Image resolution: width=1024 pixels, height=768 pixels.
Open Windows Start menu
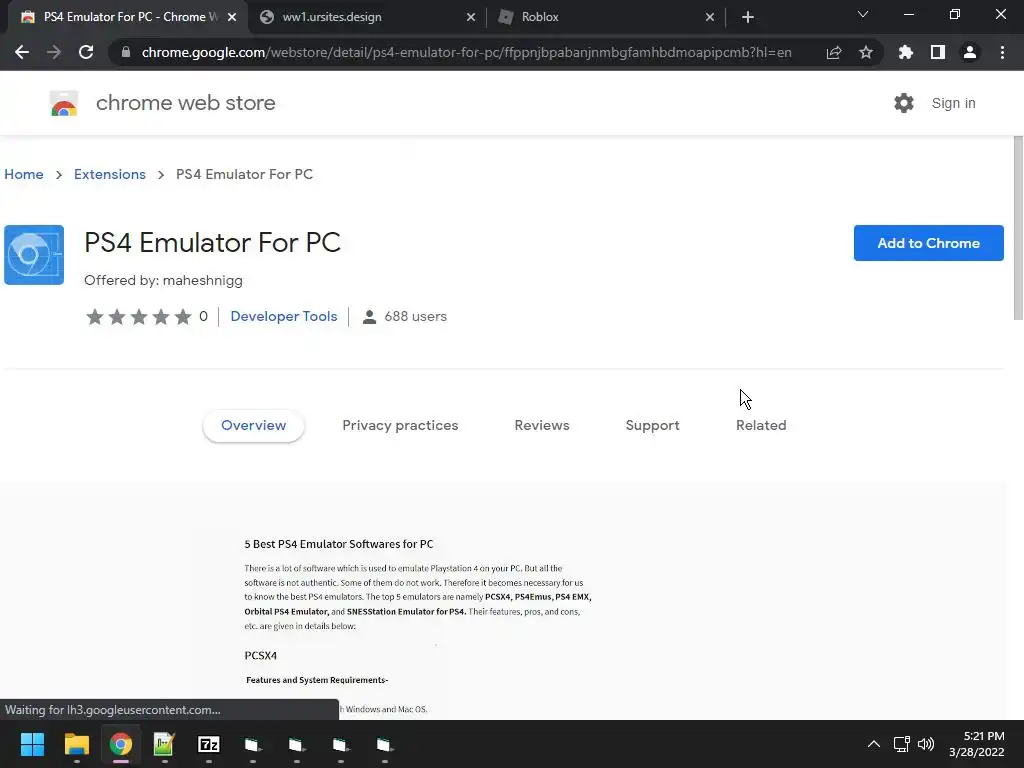(x=32, y=744)
